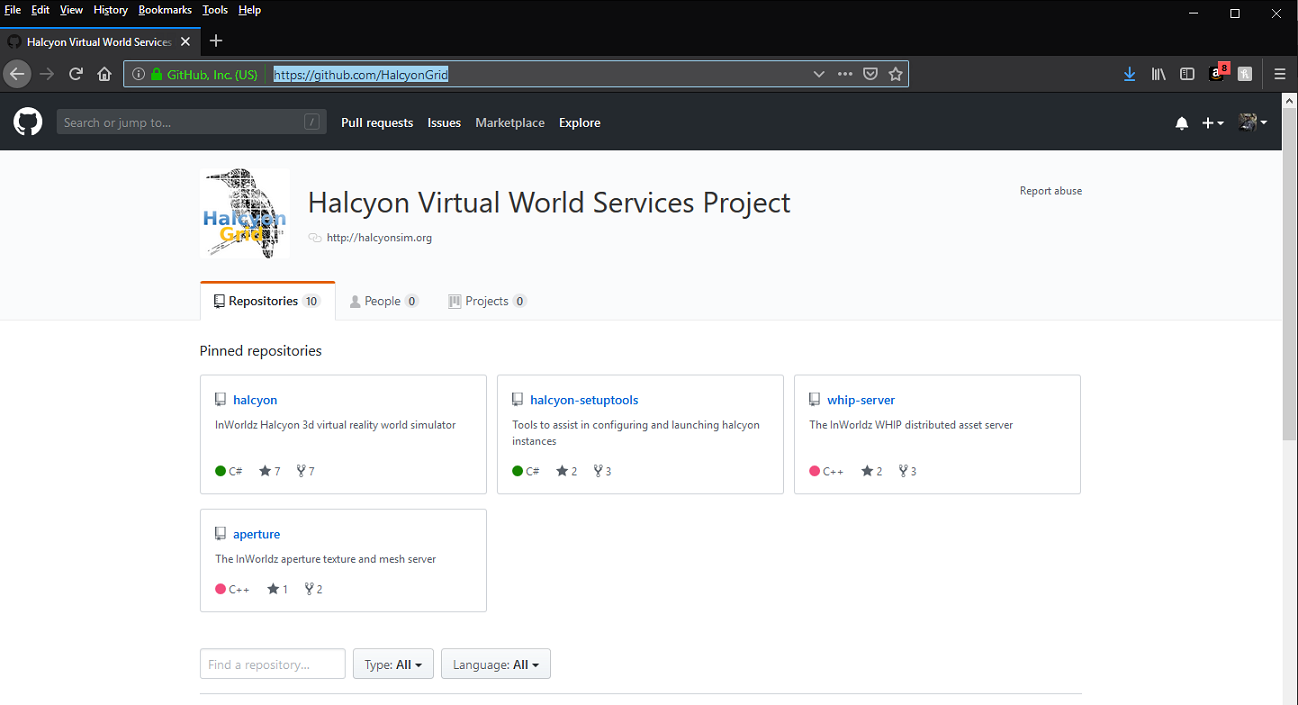The height and width of the screenshot is (705, 1298).
Task: Open the History menu
Action: coord(110,10)
